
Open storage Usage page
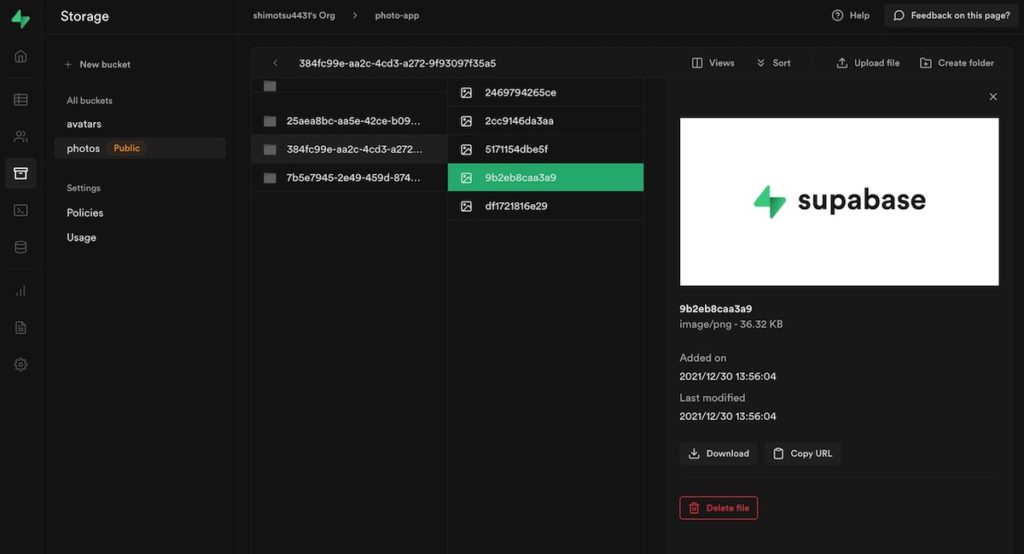(81, 237)
